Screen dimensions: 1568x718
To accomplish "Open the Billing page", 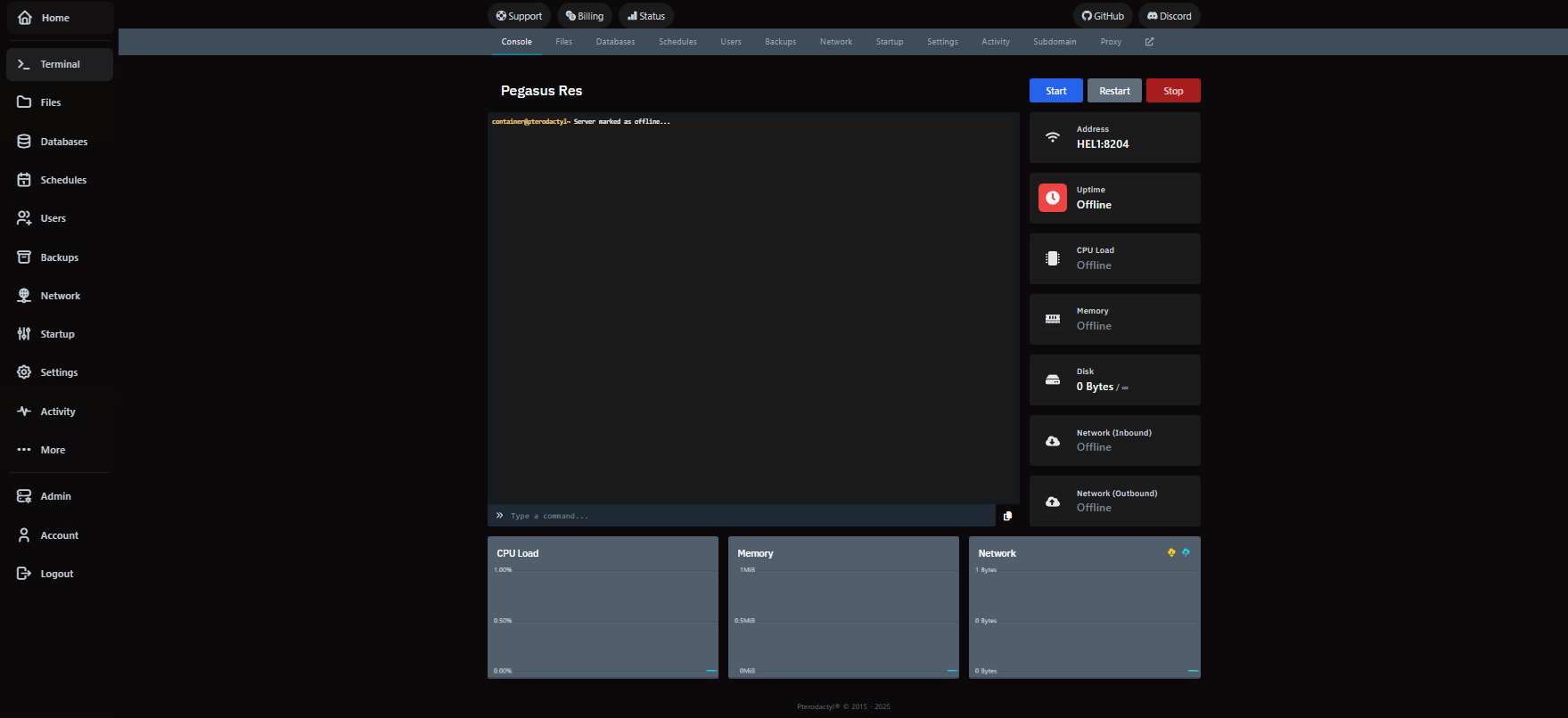I will point(585,16).
